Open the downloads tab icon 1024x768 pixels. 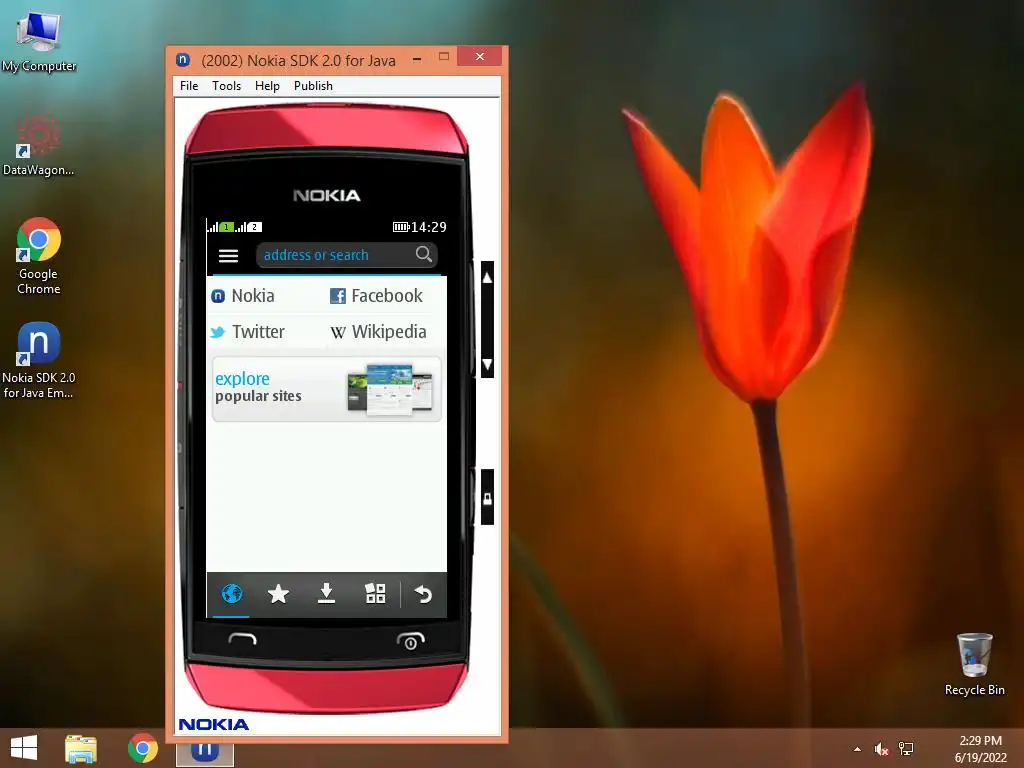pos(326,594)
